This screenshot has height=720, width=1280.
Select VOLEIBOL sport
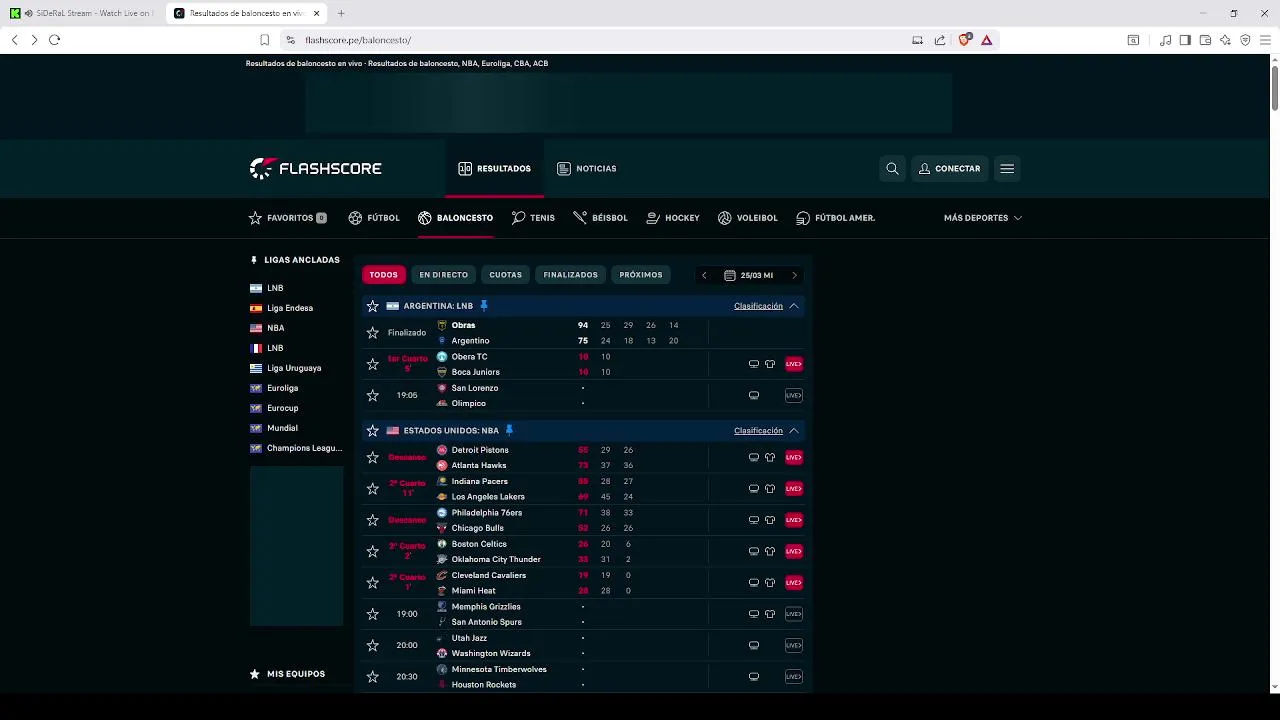click(747, 218)
